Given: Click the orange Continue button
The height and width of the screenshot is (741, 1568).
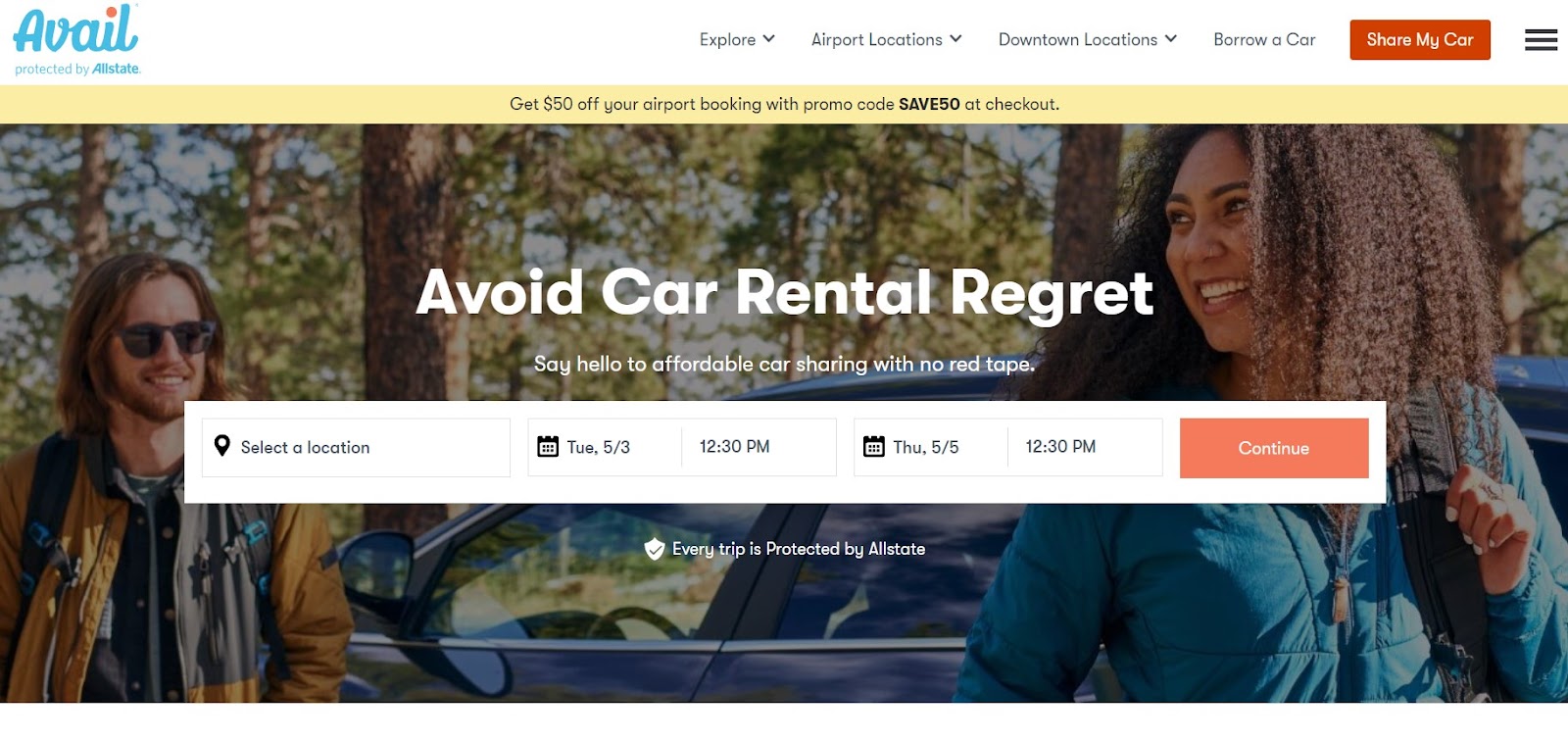Looking at the screenshot, I should (x=1274, y=448).
